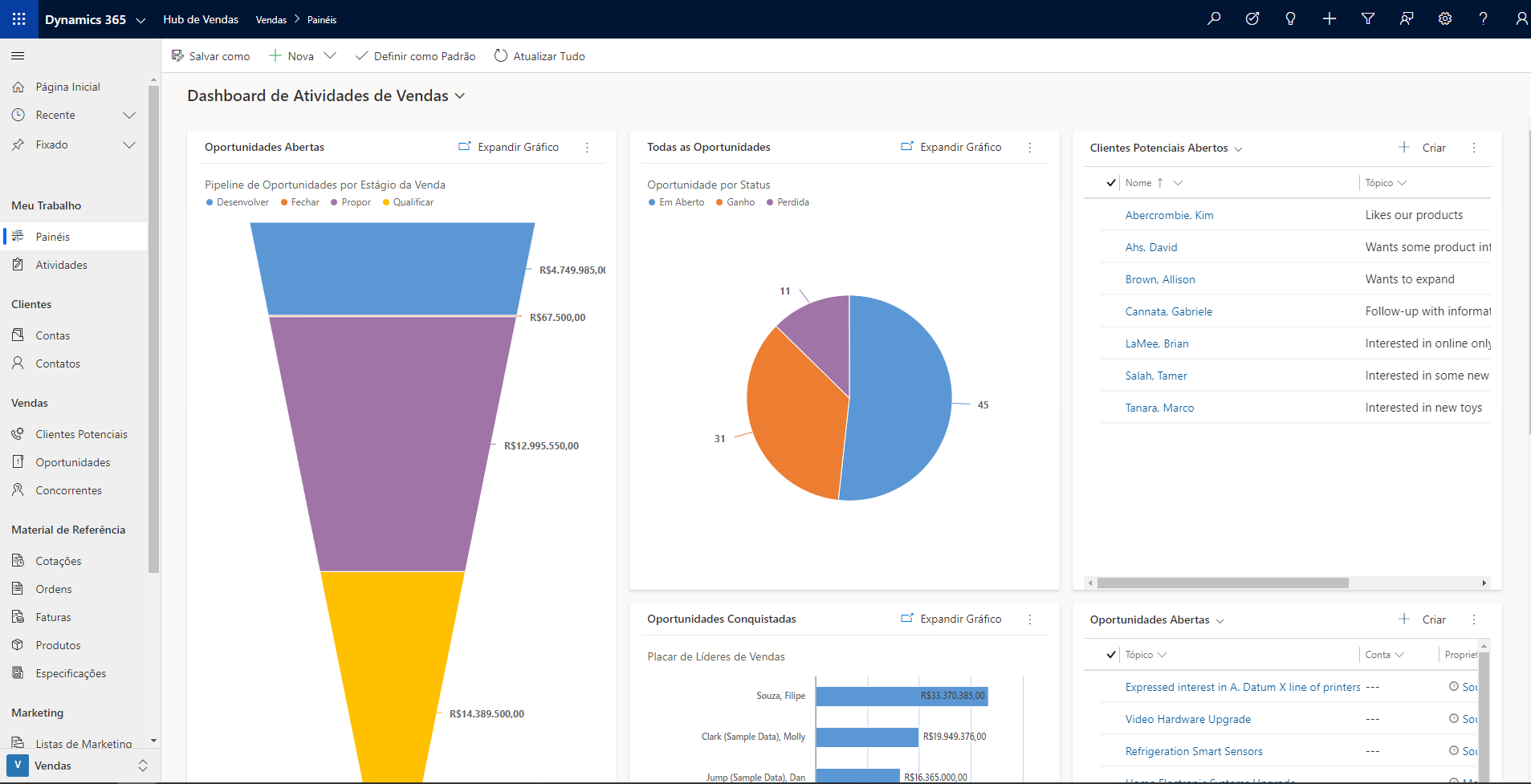Click Definir como Padrão
The width and height of the screenshot is (1531, 784).
click(416, 56)
